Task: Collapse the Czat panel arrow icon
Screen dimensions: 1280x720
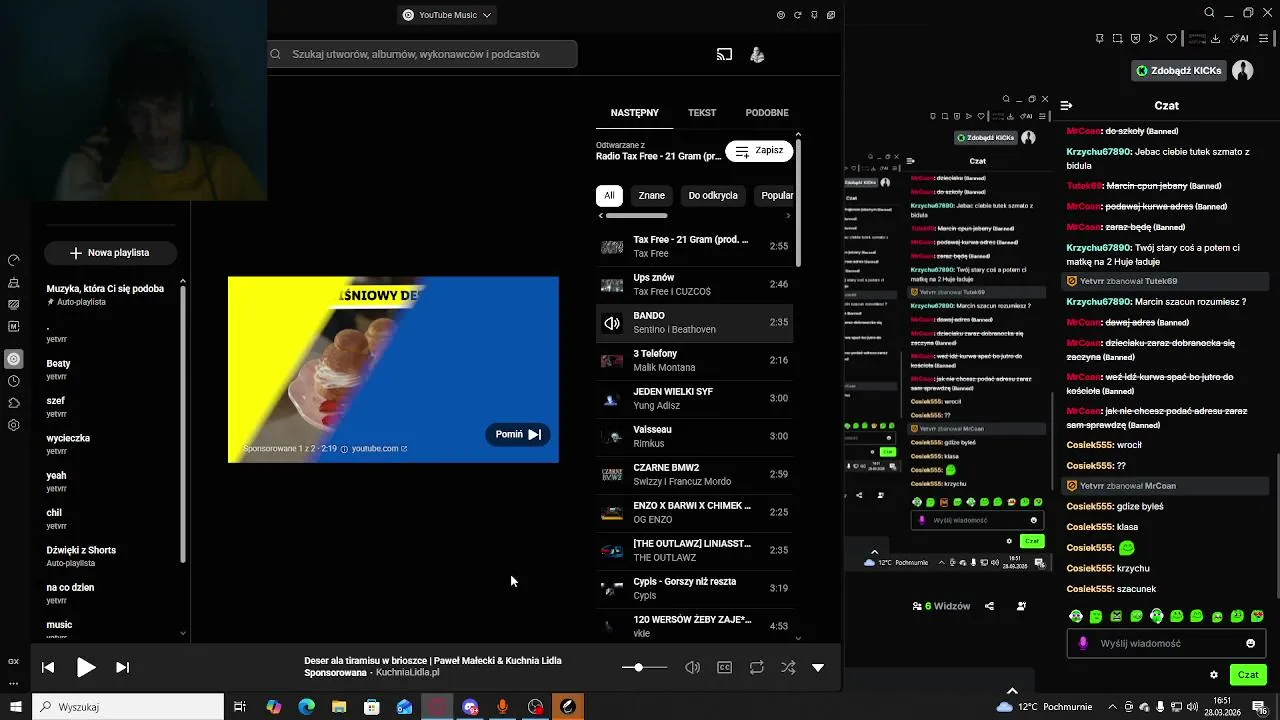Action: tap(1067, 105)
